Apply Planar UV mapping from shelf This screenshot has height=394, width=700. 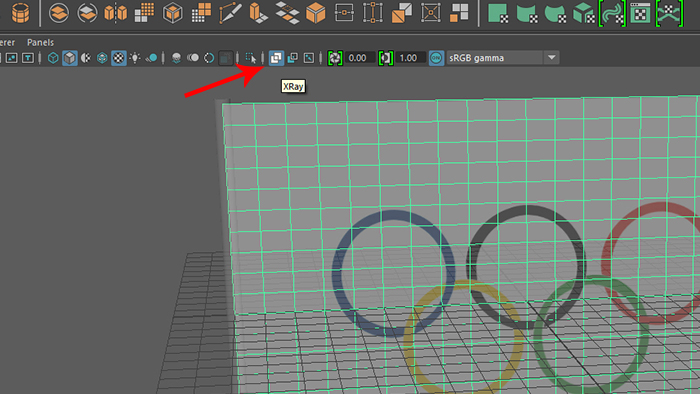498,13
